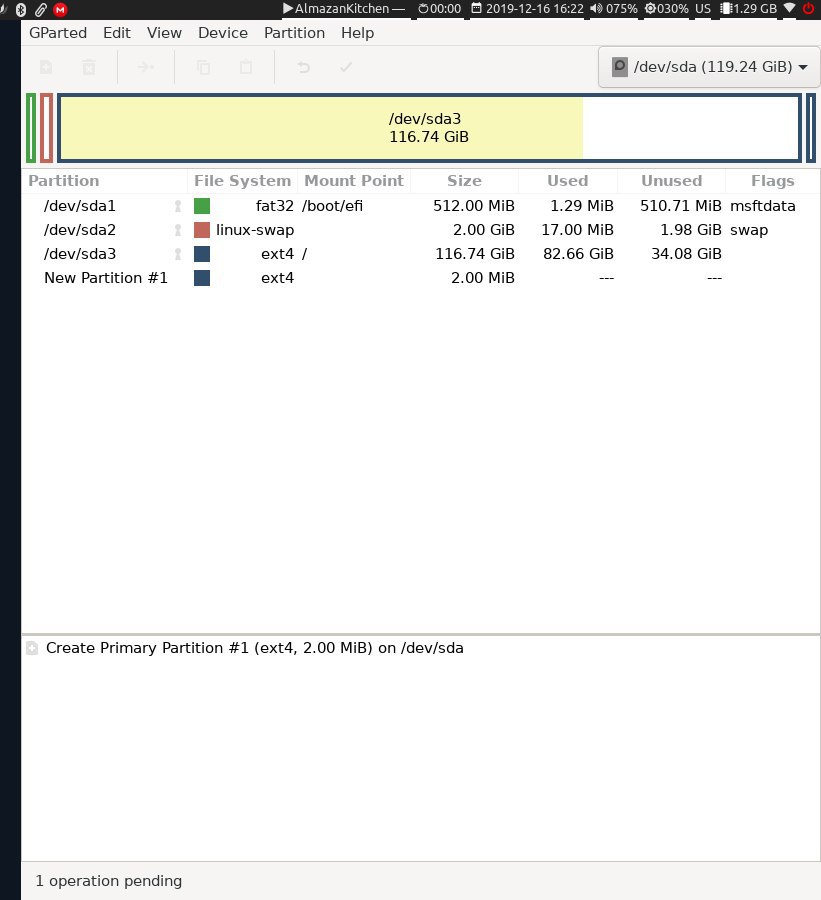Select the green sda1 block in disk map

(x=31, y=127)
